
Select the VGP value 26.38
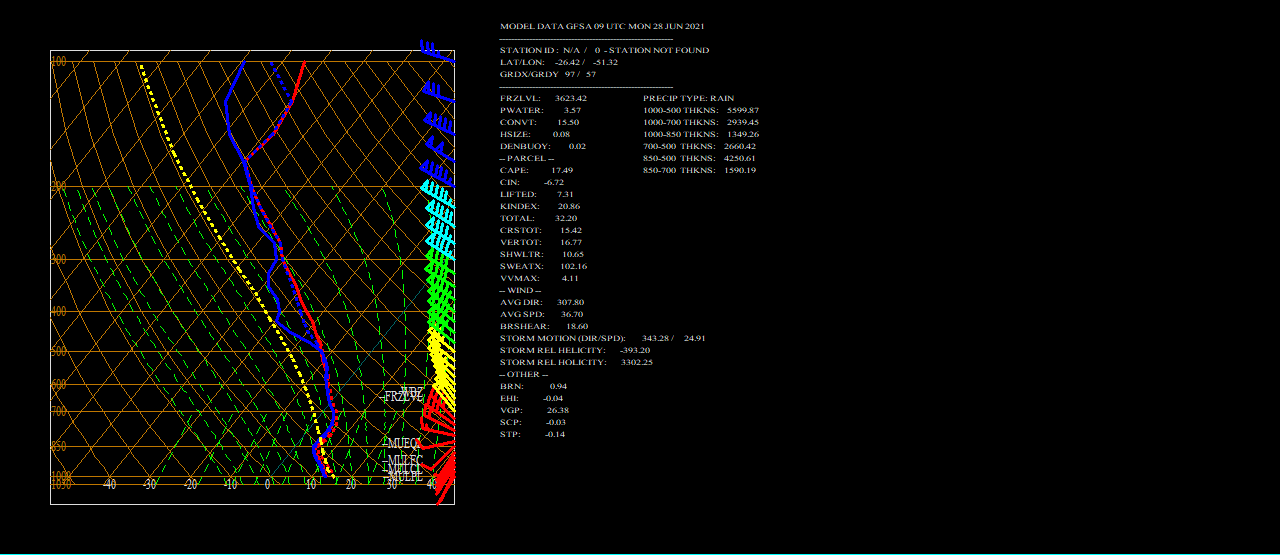558,410
